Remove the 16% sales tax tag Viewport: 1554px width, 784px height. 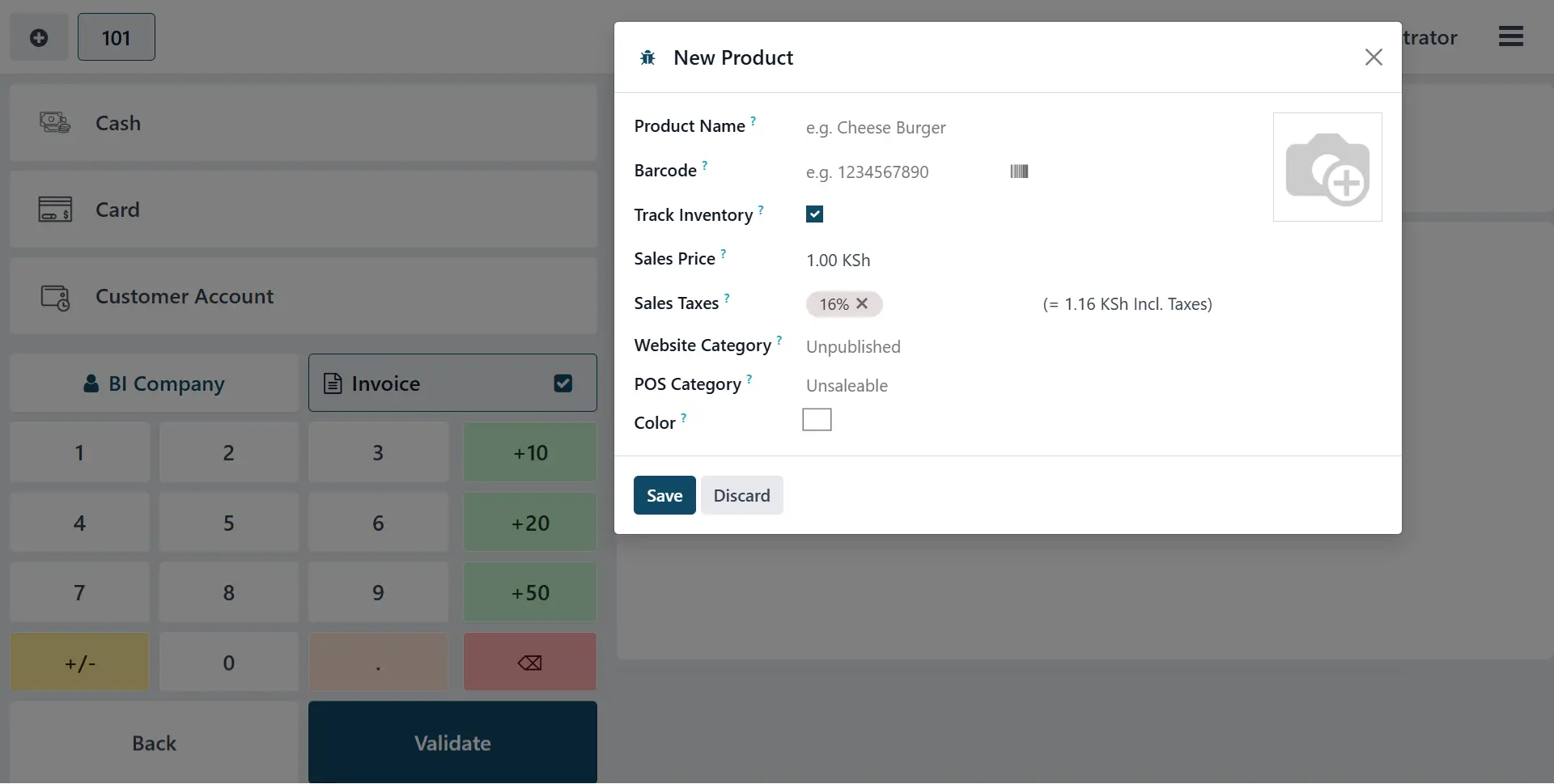click(862, 303)
